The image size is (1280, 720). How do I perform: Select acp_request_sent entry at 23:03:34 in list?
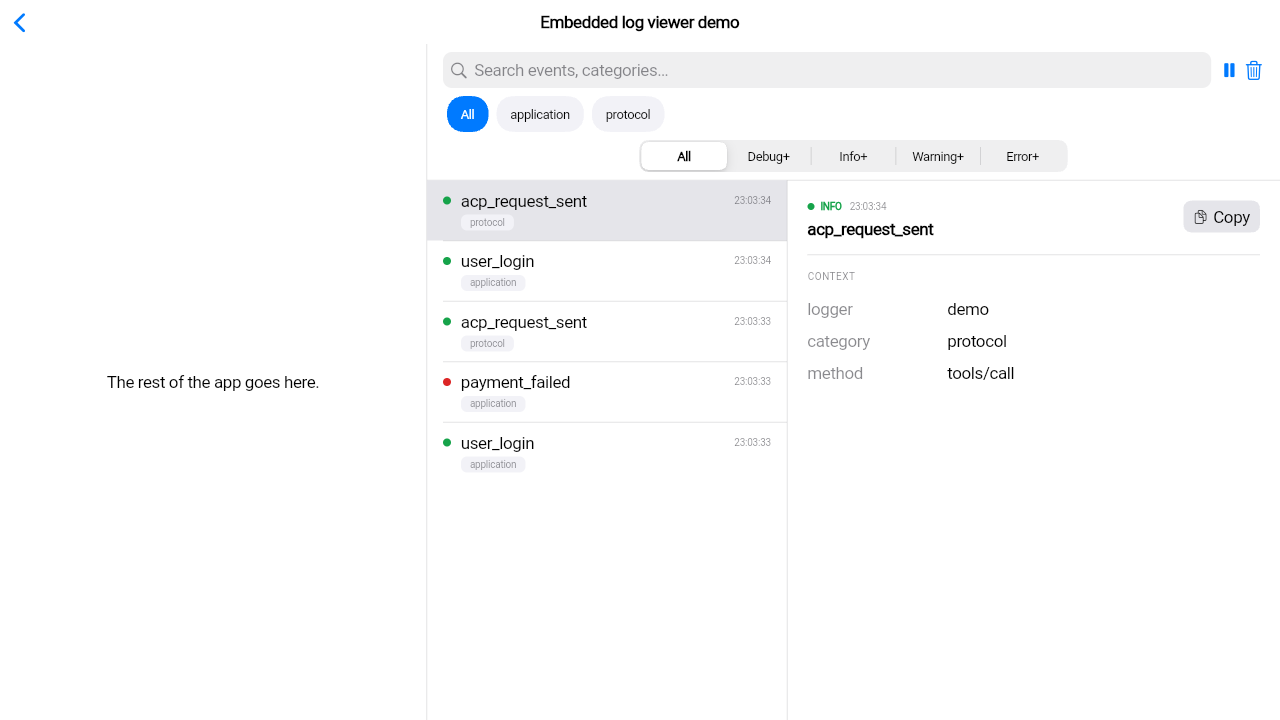pyautogui.click(x=607, y=211)
